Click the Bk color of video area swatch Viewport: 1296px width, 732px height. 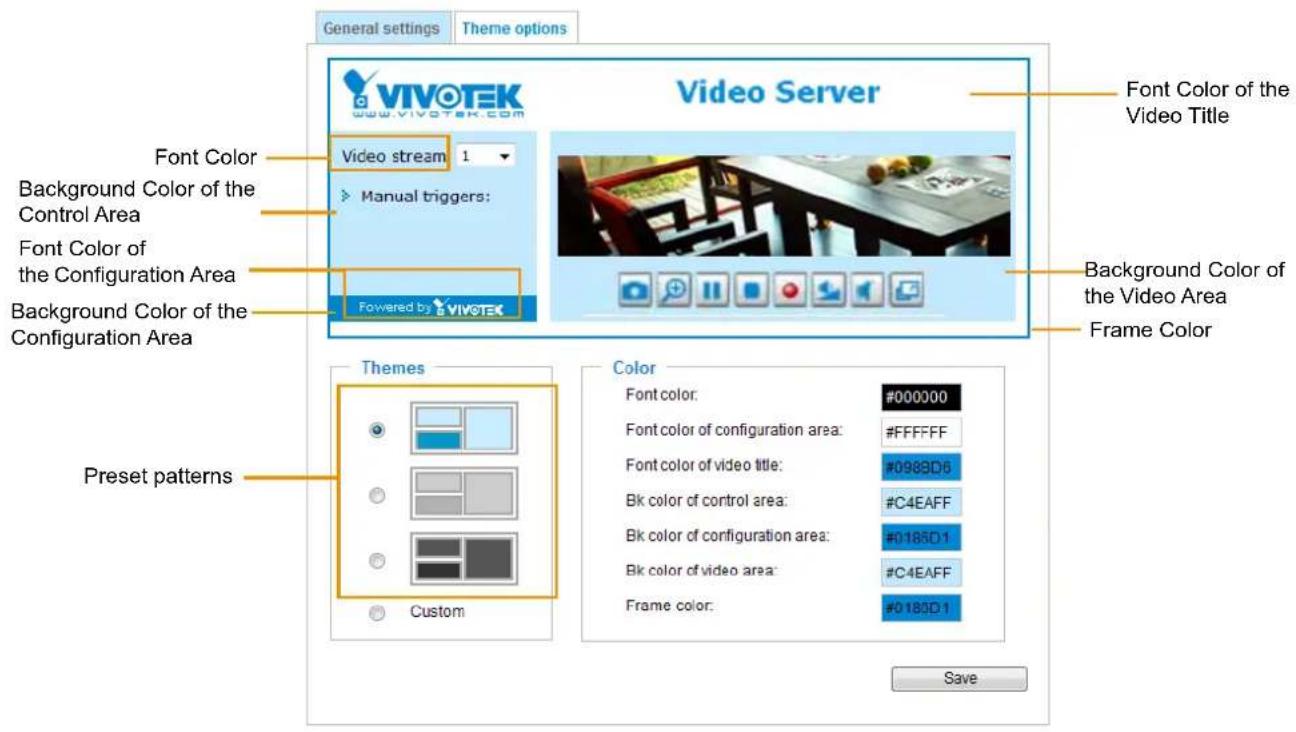coord(921,572)
